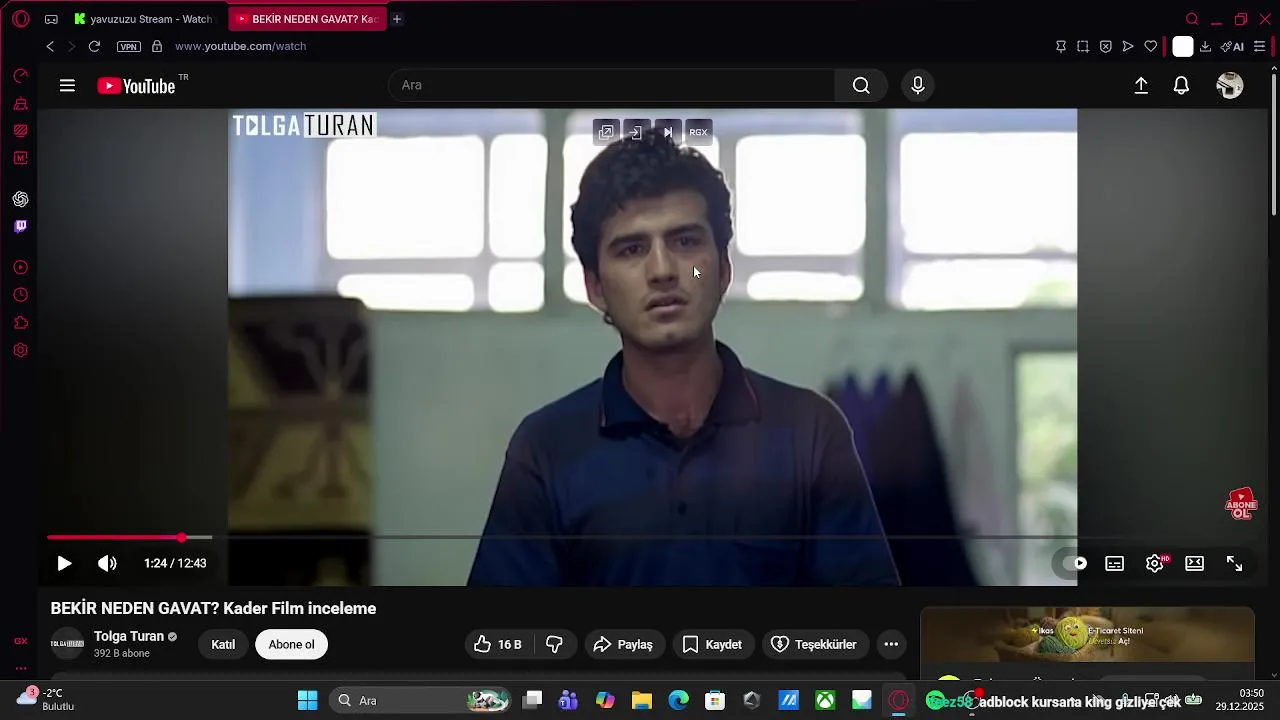Go to the YouTube home logo
This screenshot has width=1280, height=720.
137,86
